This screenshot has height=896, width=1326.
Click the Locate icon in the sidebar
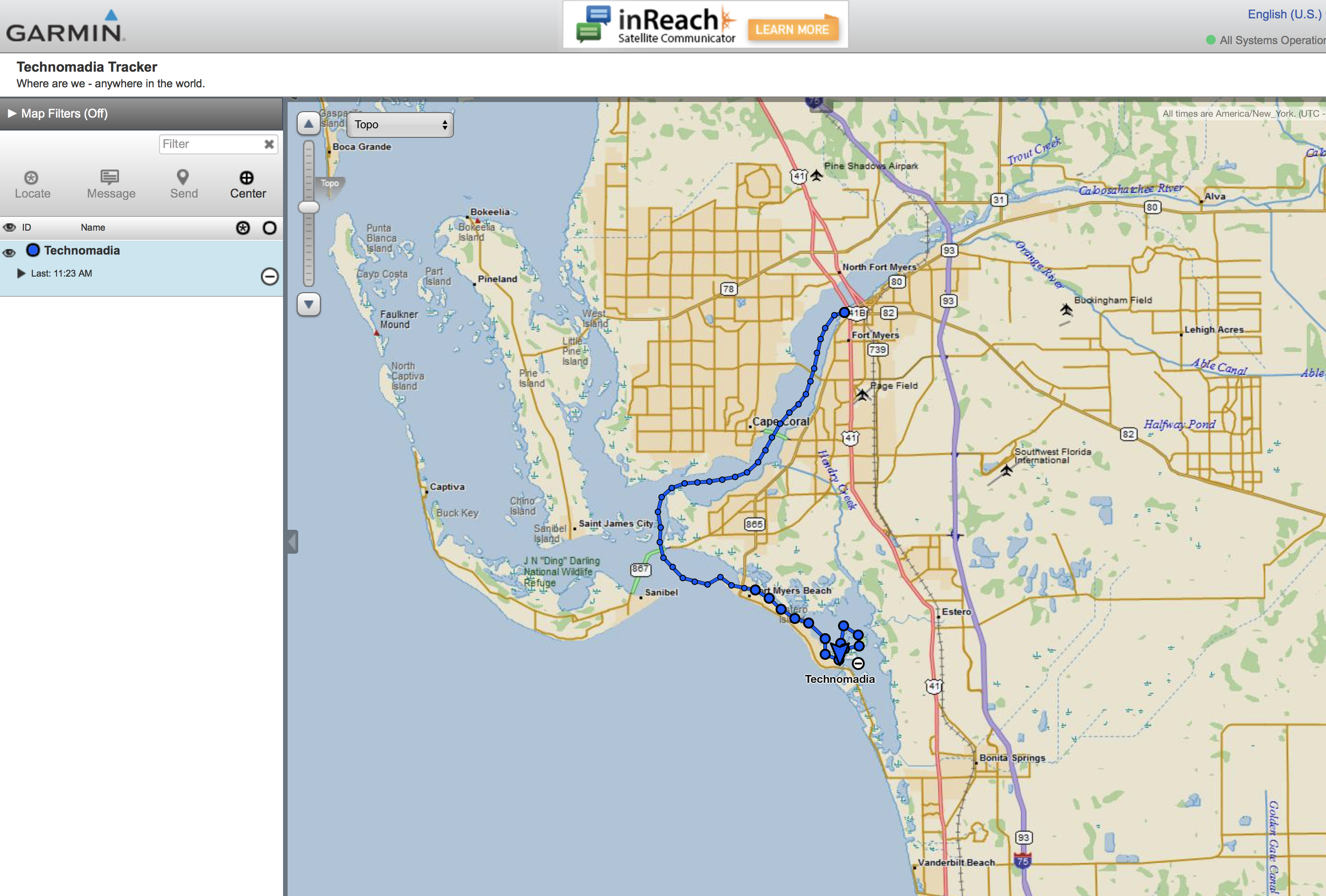coord(32,178)
